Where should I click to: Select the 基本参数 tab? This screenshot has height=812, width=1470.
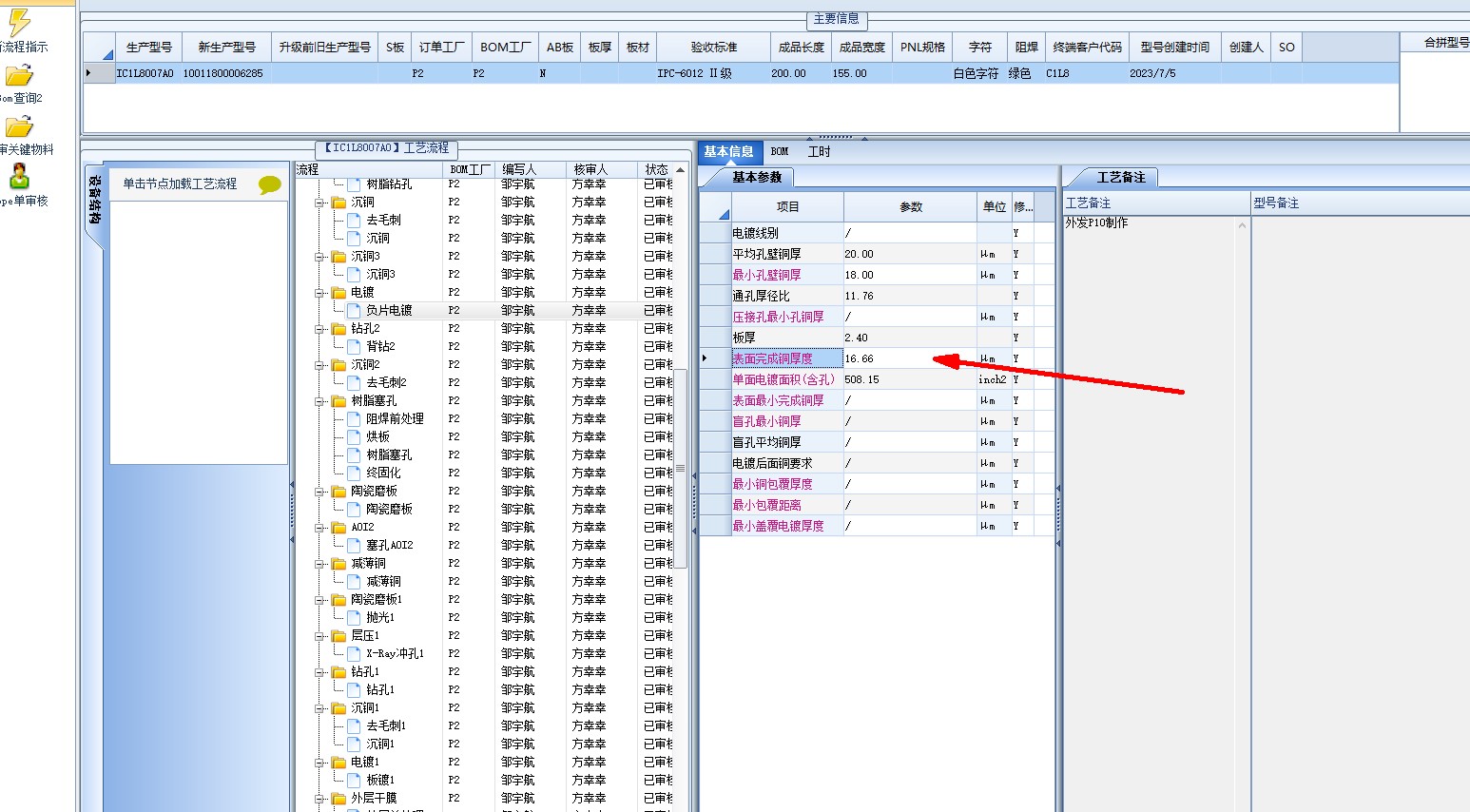pos(756,178)
